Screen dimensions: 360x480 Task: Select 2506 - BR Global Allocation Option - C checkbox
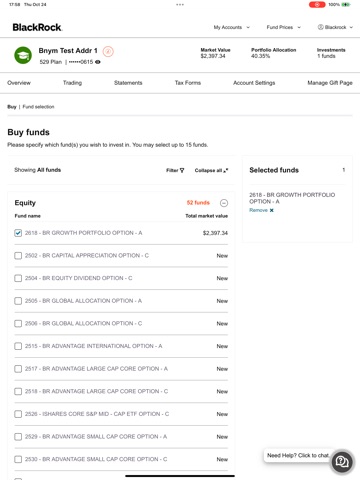click(x=18, y=323)
